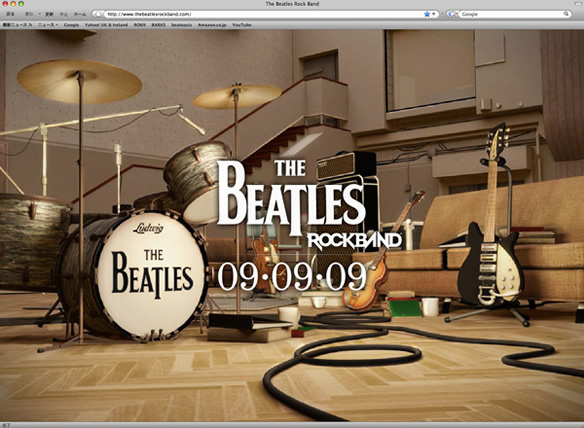Image resolution: width=584 pixels, height=428 pixels.
Task: Reload the page with the 更新 button
Action: pos(49,14)
